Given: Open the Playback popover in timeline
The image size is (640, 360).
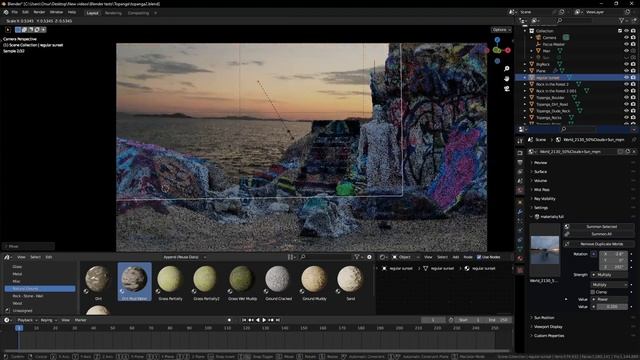Looking at the screenshot, I should pyautogui.click(x=27, y=320).
